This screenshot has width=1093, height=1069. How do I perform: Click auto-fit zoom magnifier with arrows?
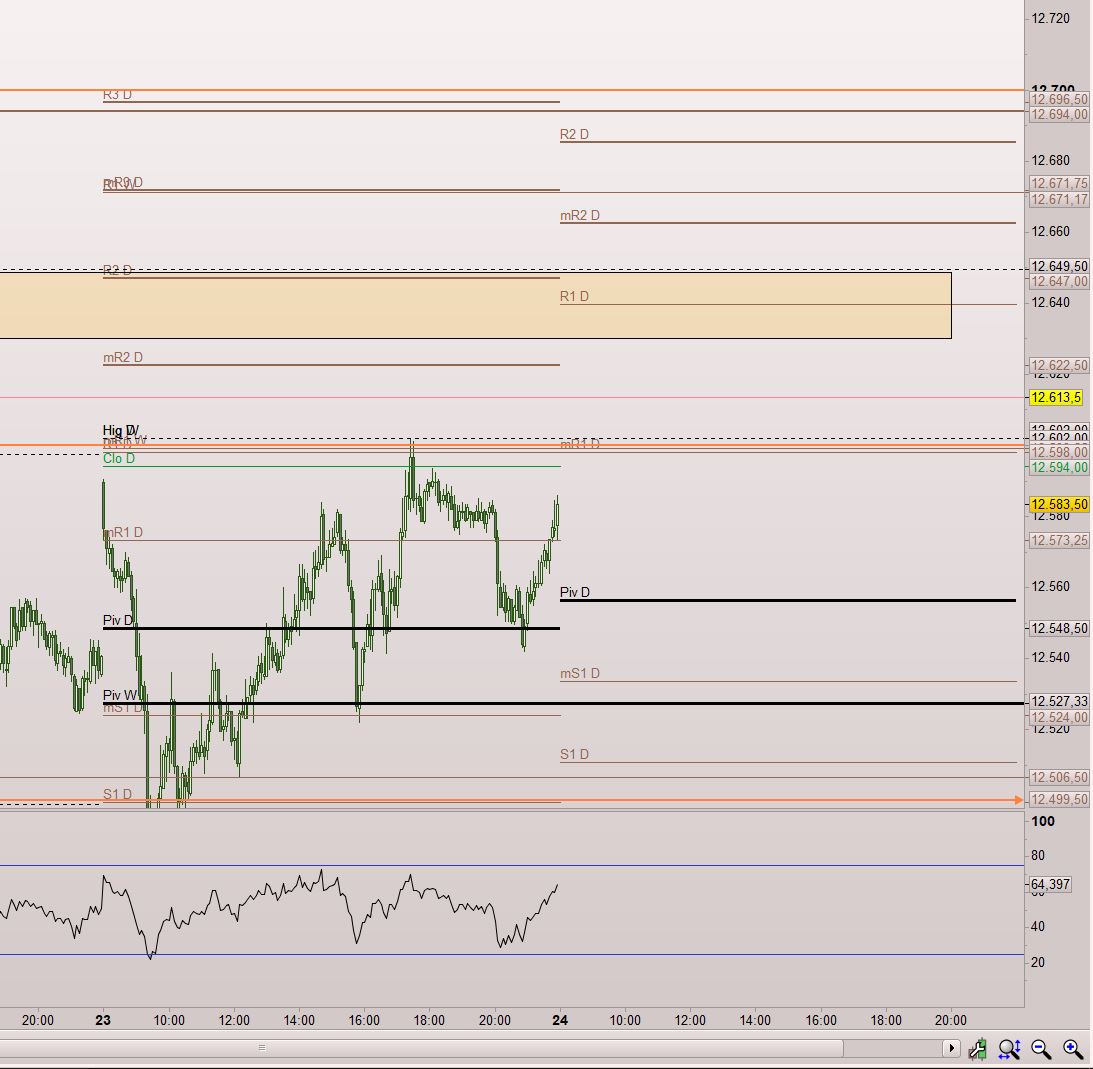[x=1009, y=1048]
